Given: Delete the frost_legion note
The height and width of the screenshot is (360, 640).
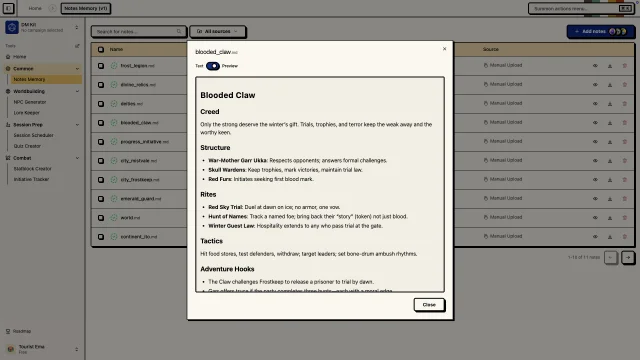Looking at the screenshot, I should 624,66.
